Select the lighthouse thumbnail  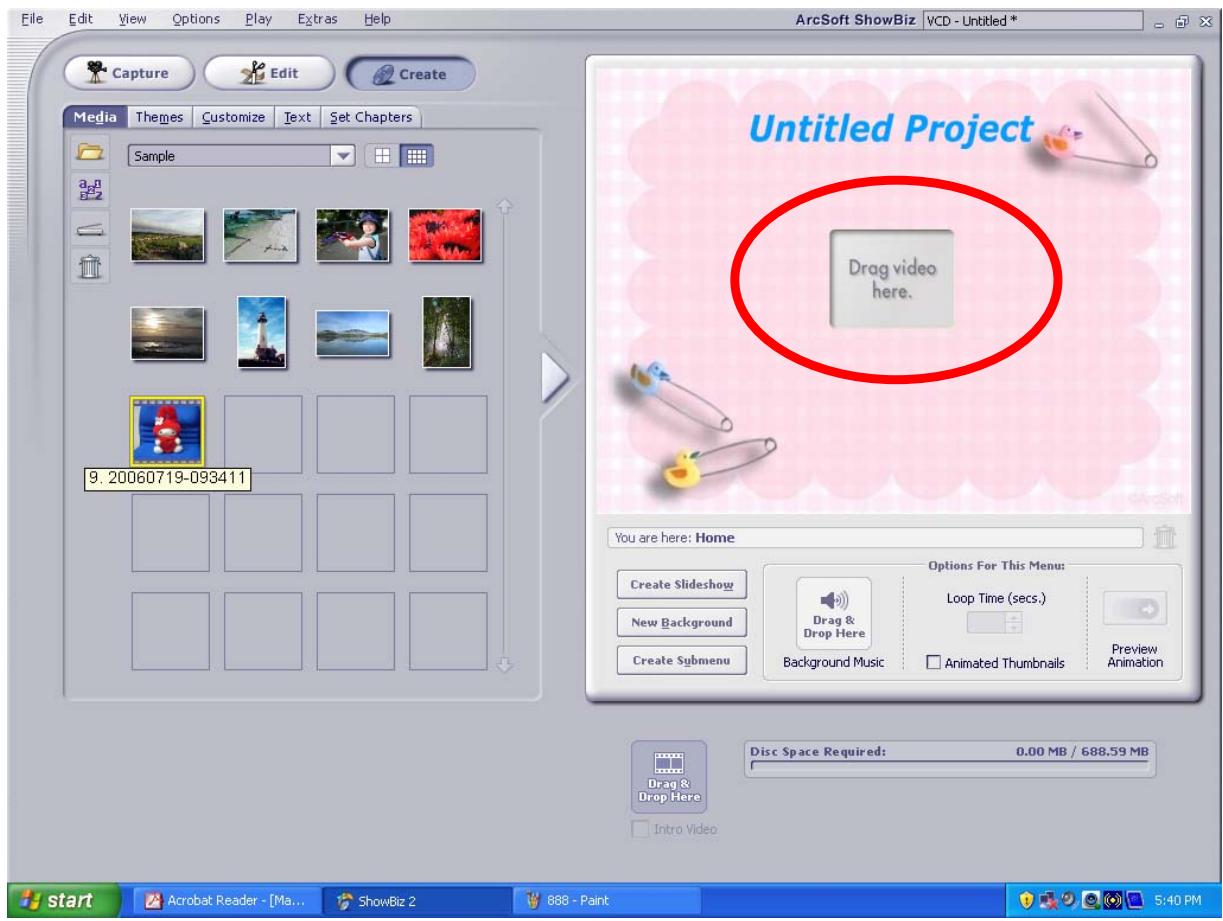261,332
